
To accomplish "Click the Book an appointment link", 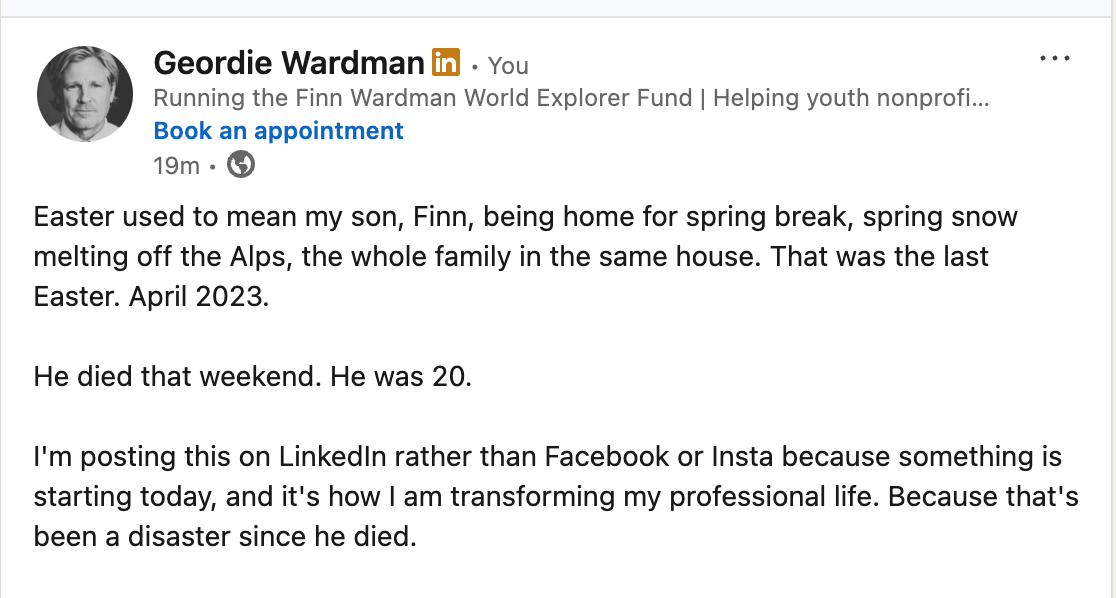I will [x=278, y=131].
